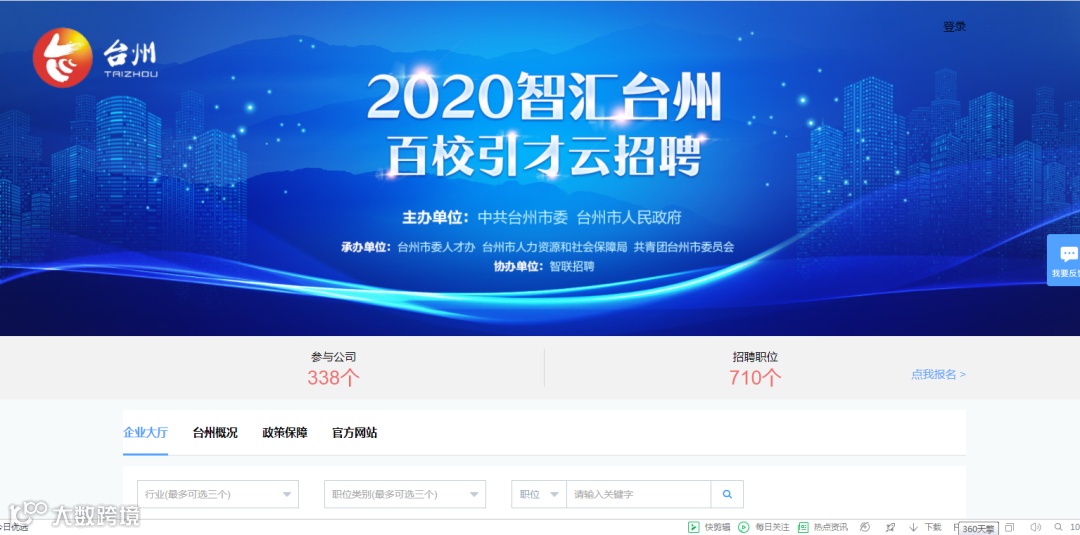Click the zoom magnifier in status bar
1080x535 pixels.
pyautogui.click(x=1059, y=527)
